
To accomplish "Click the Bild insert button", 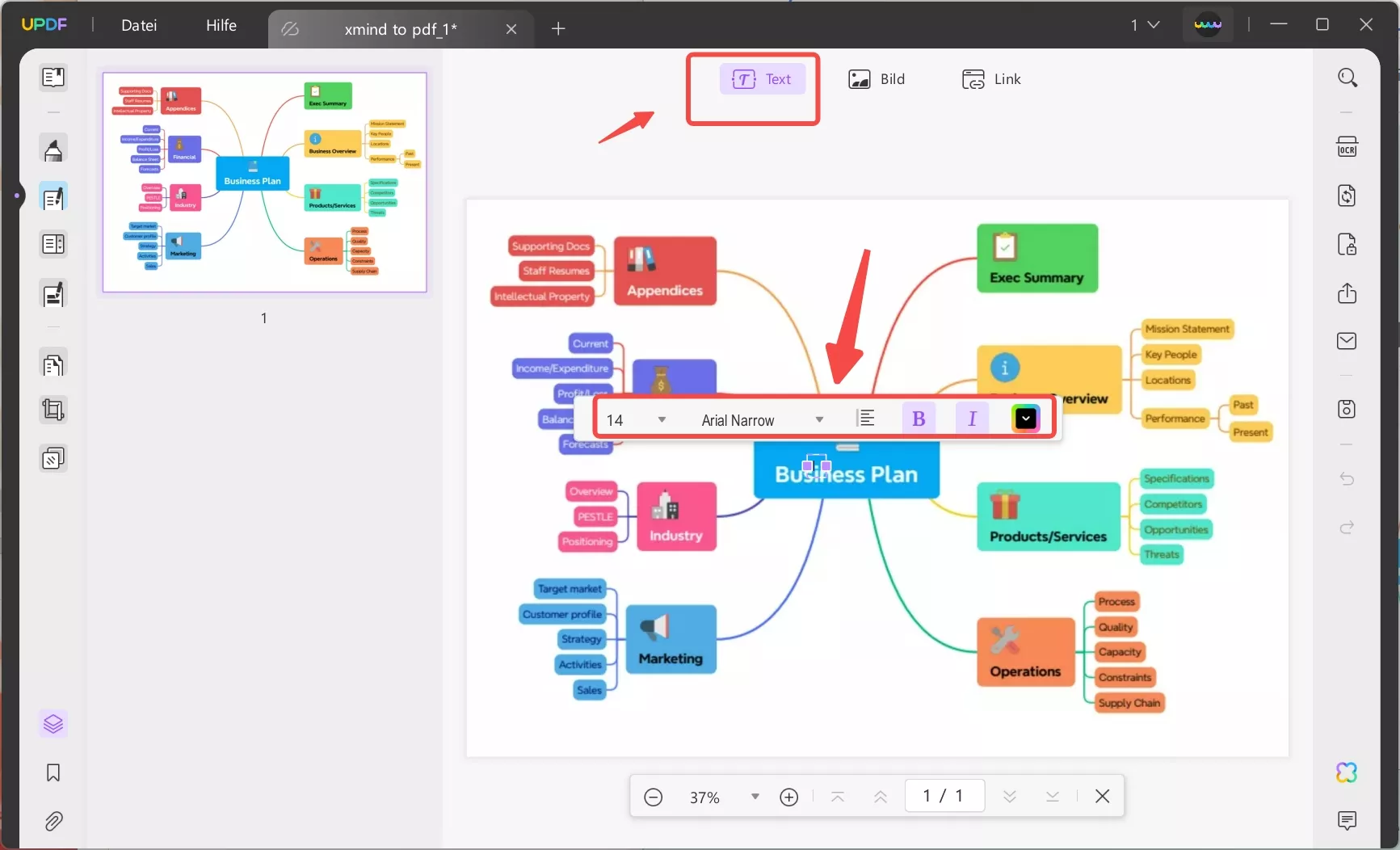I will click(877, 79).
